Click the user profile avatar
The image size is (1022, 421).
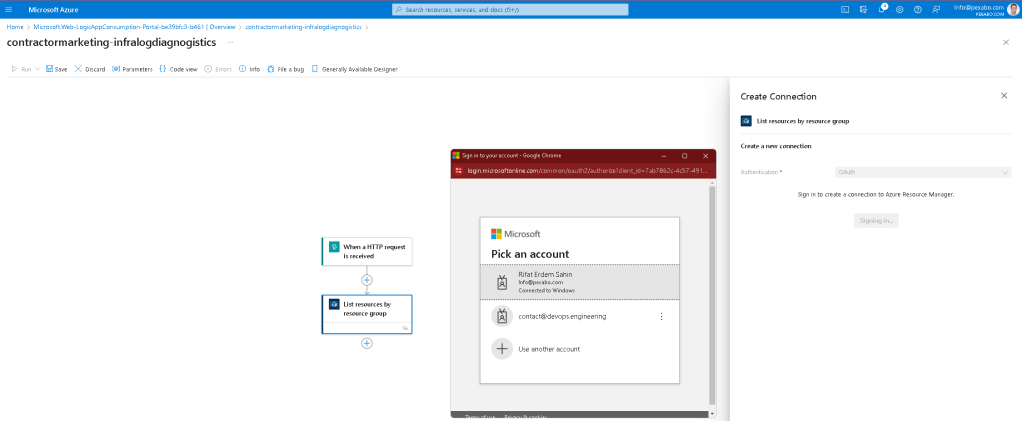tap(1012, 8)
